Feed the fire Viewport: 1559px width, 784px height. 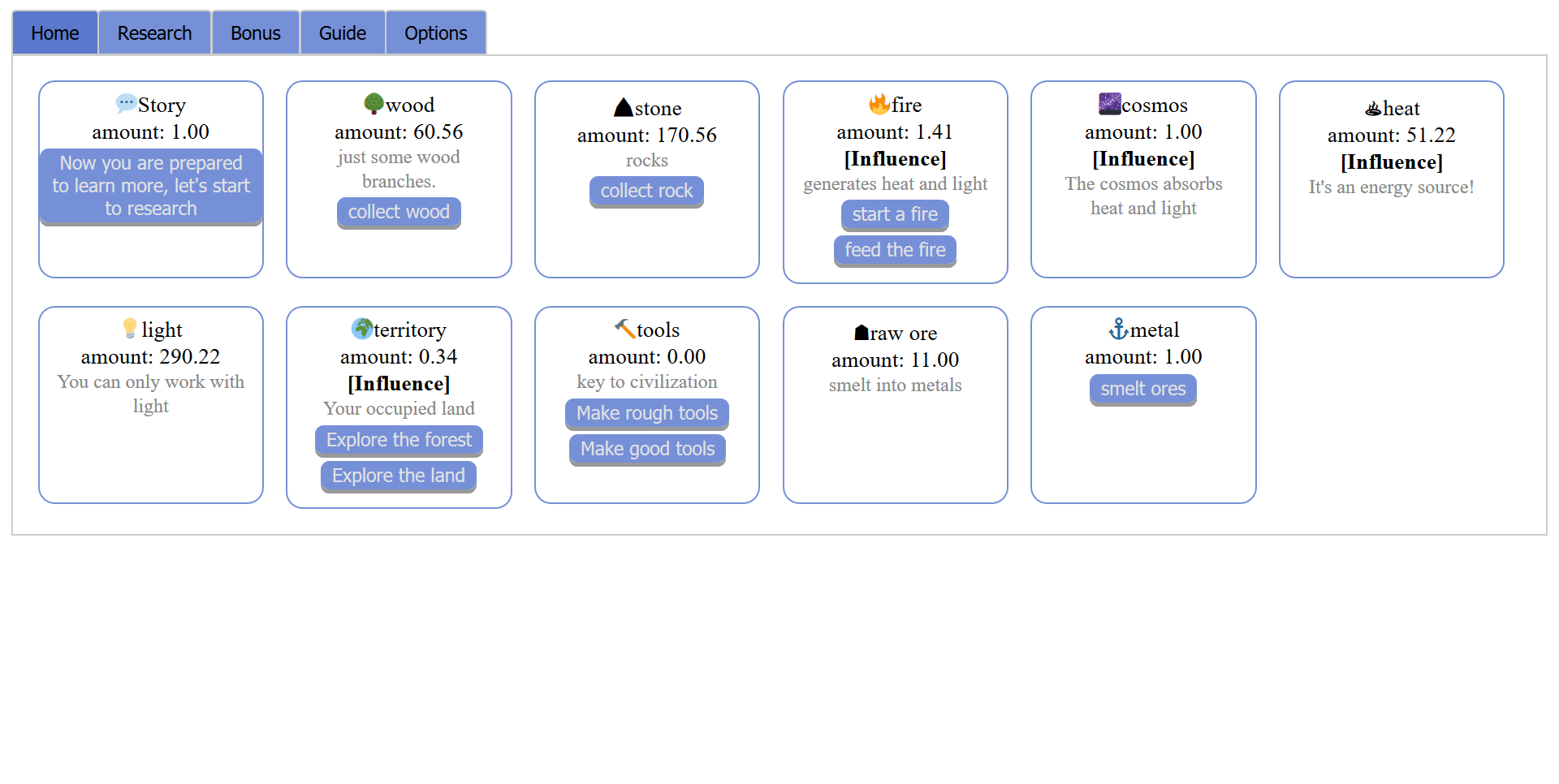(895, 251)
